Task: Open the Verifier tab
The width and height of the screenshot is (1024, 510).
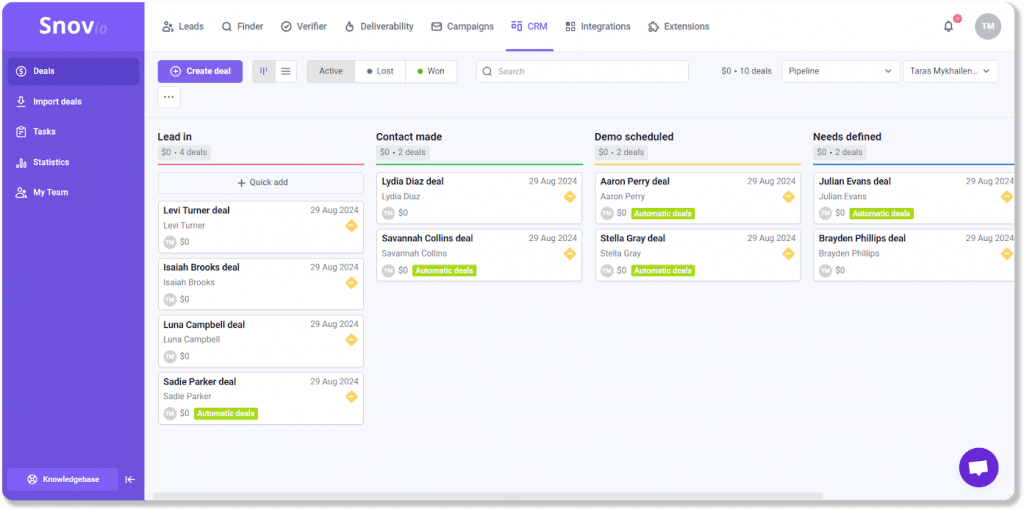Action: coord(304,27)
